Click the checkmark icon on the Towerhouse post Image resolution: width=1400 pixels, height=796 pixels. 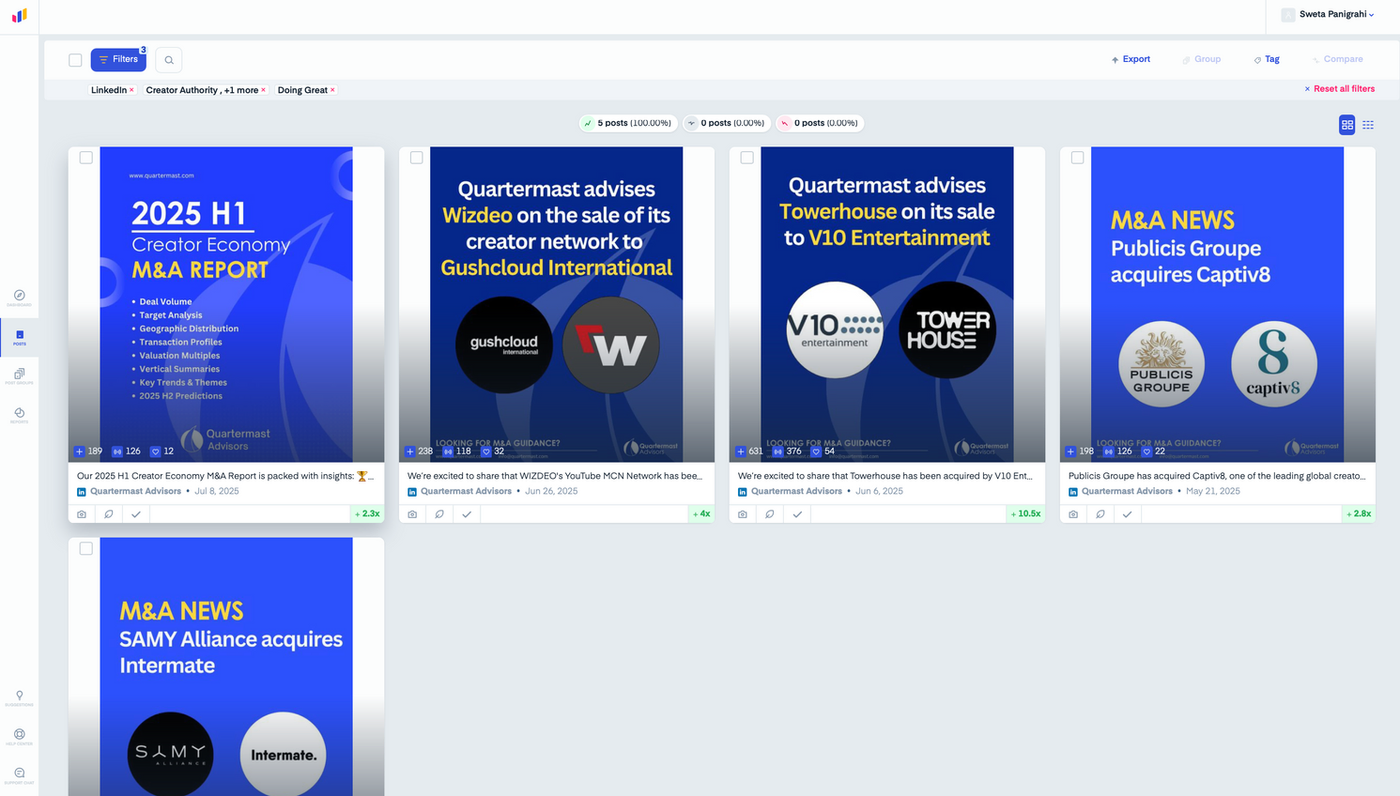(797, 514)
